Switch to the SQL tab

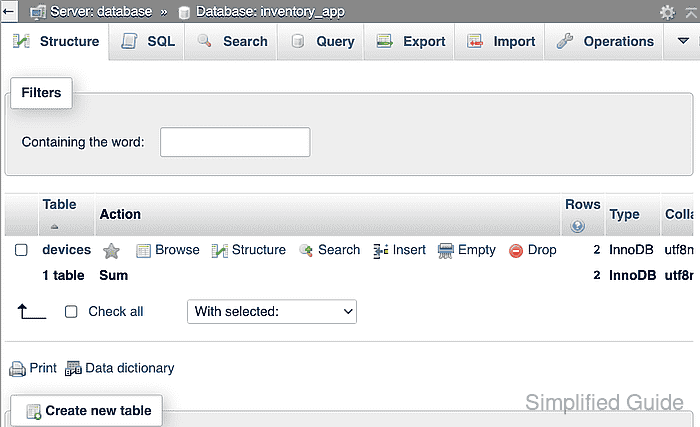tap(147, 42)
